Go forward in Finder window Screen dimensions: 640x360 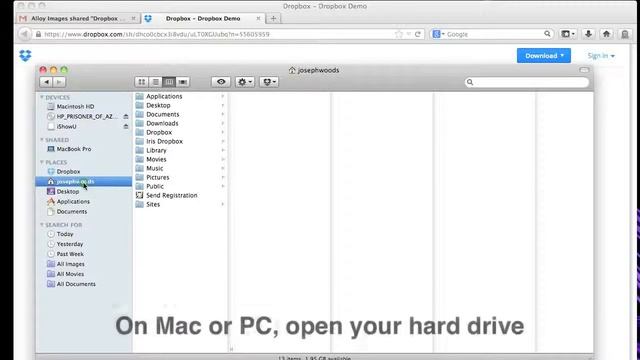59,82
